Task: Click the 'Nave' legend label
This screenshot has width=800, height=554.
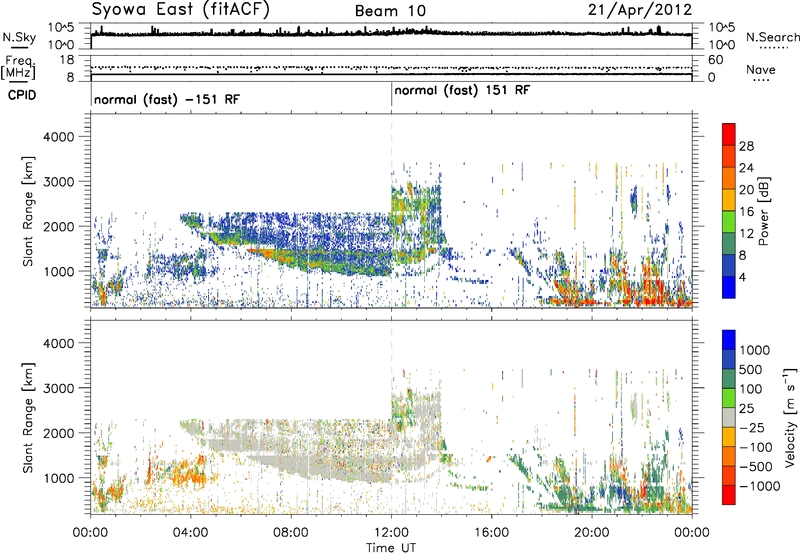Action: point(761,69)
